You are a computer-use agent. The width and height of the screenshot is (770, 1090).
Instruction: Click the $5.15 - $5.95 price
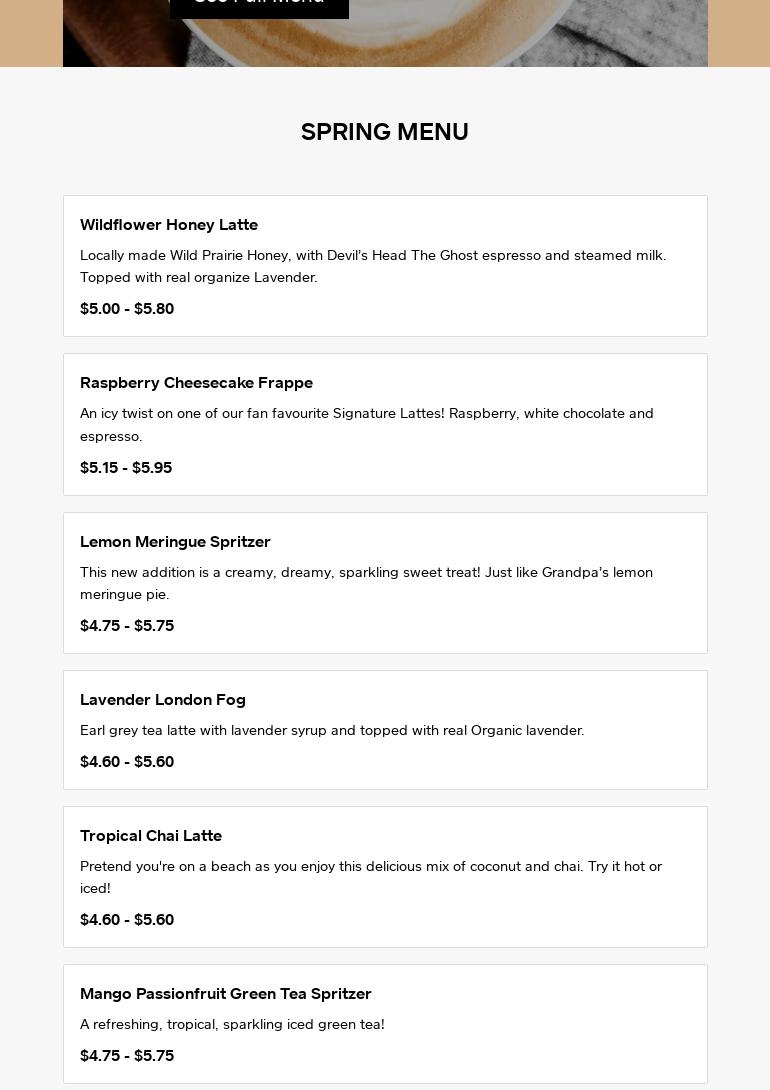pyautogui.click(x=126, y=468)
